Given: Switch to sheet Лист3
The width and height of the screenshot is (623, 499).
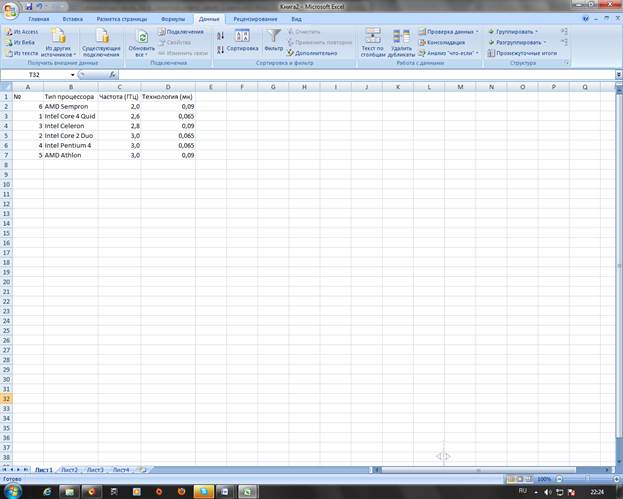Looking at the screenshot, I should pyautogui.click(x=95, y=470).
